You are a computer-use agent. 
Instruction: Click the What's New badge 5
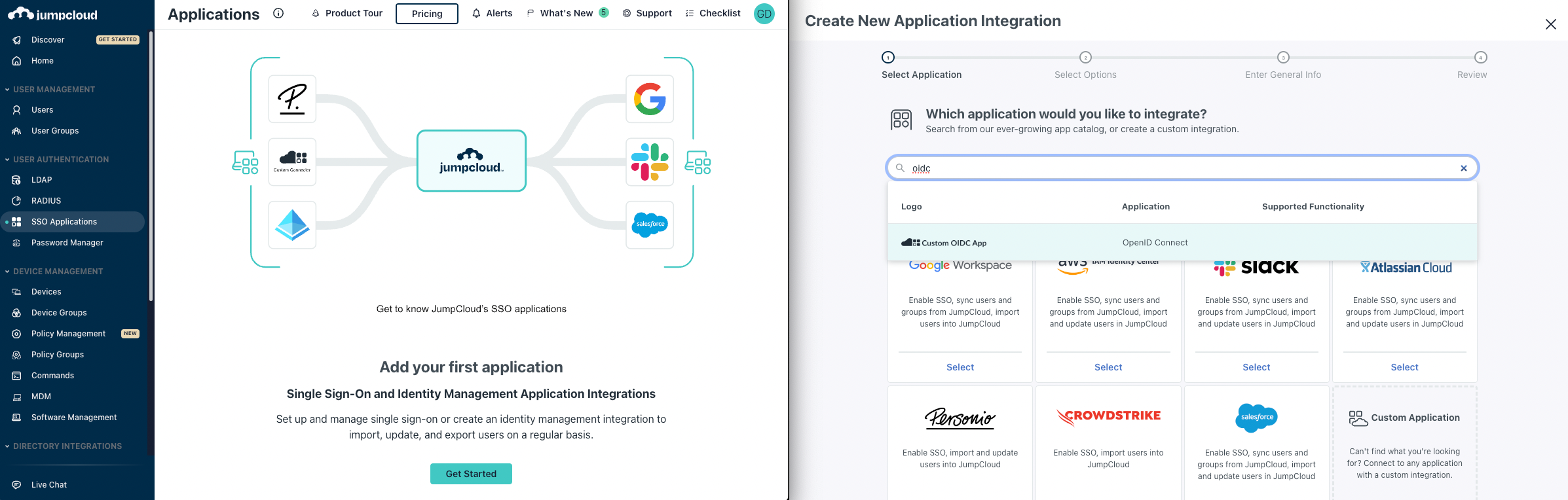(x=604, y=12)
